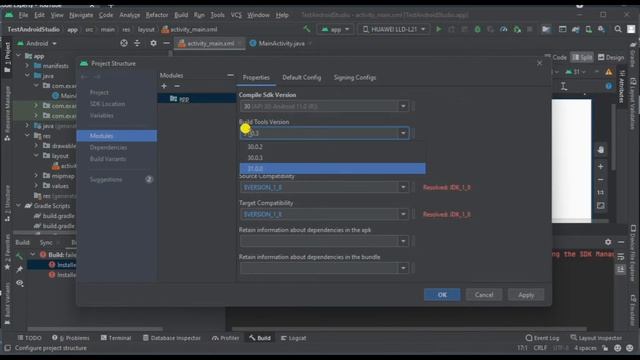Open SDK Manager icon in main toolbar

click(601, 29)
